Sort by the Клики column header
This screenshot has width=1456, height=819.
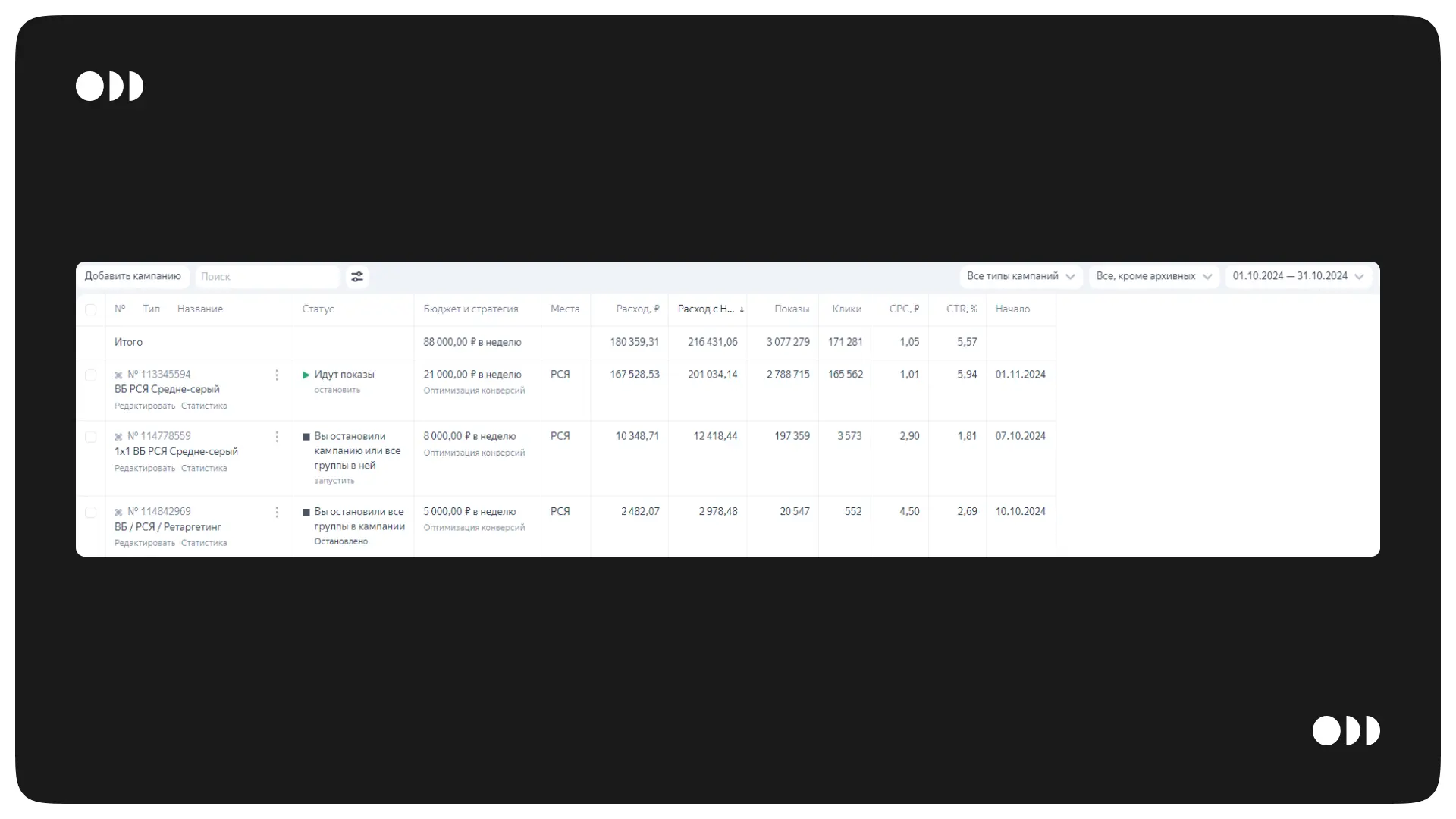(x=846, y=309)
